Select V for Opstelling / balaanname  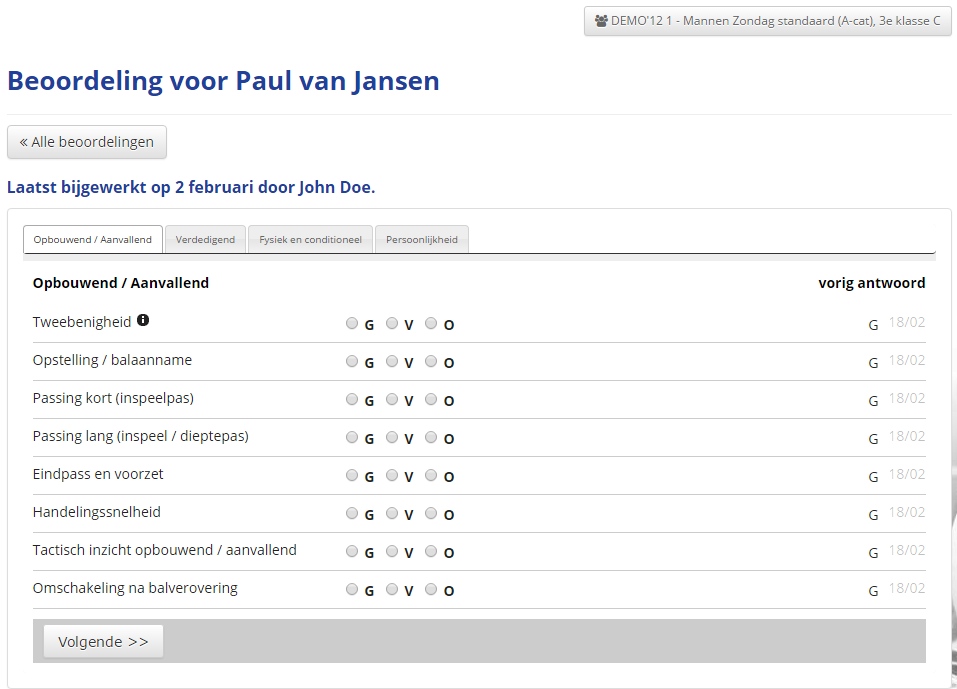(x=392, y=361)
